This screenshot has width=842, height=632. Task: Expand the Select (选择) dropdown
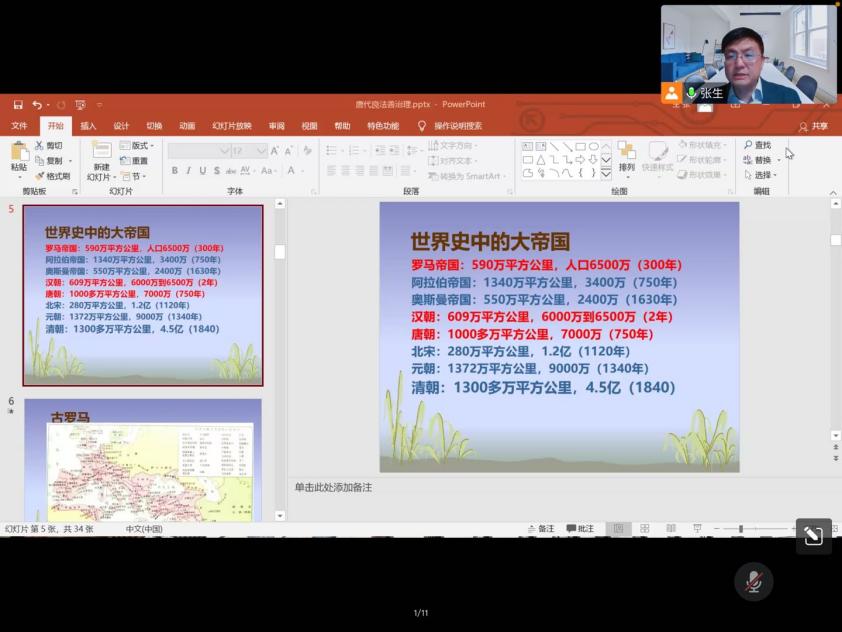(760, 175)
